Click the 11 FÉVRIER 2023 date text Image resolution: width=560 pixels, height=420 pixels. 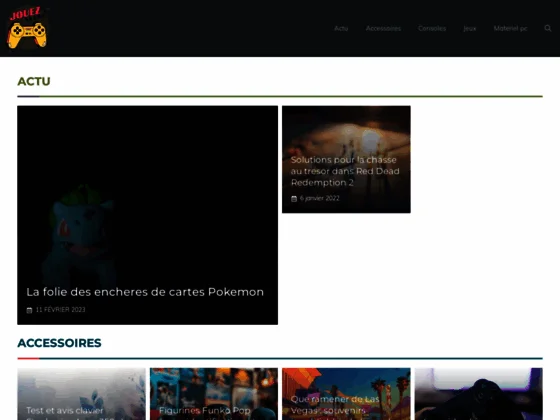pyautogui.click(x=60, y=310)
